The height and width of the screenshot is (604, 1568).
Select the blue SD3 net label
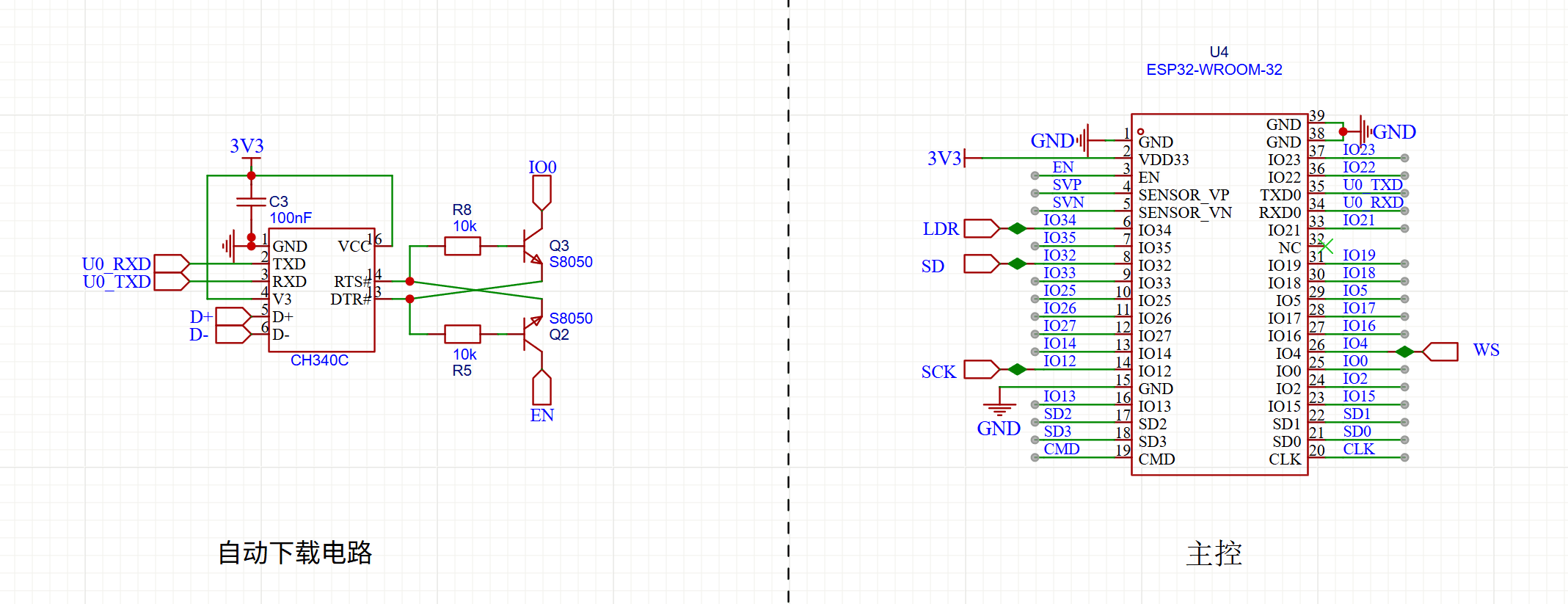pyautogui.click(x=1057, y=432)
